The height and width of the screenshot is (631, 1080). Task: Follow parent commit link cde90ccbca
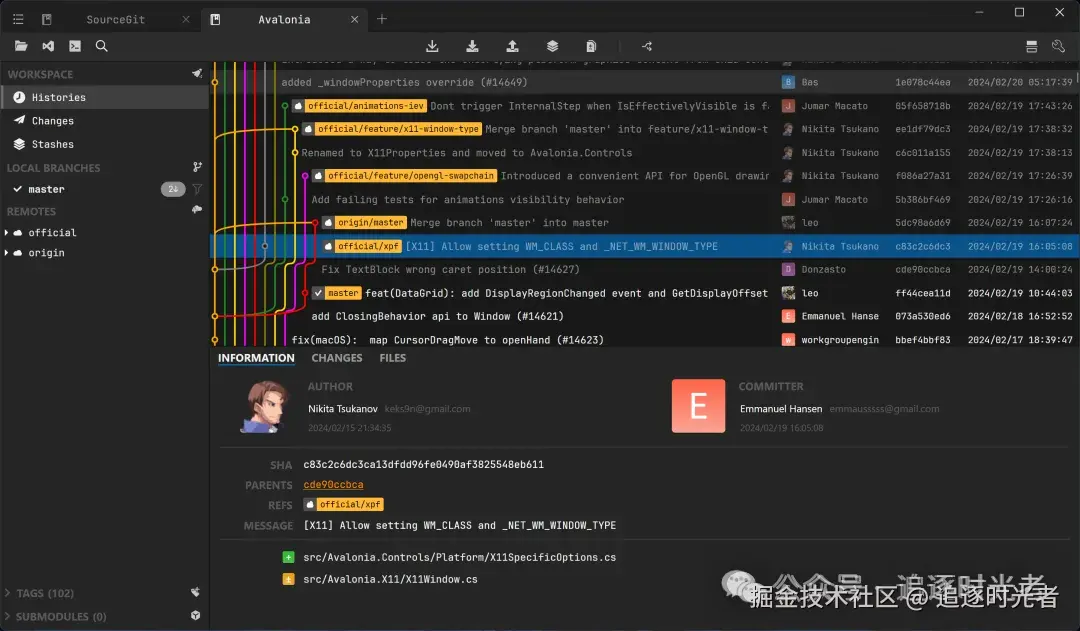point(333,485)
